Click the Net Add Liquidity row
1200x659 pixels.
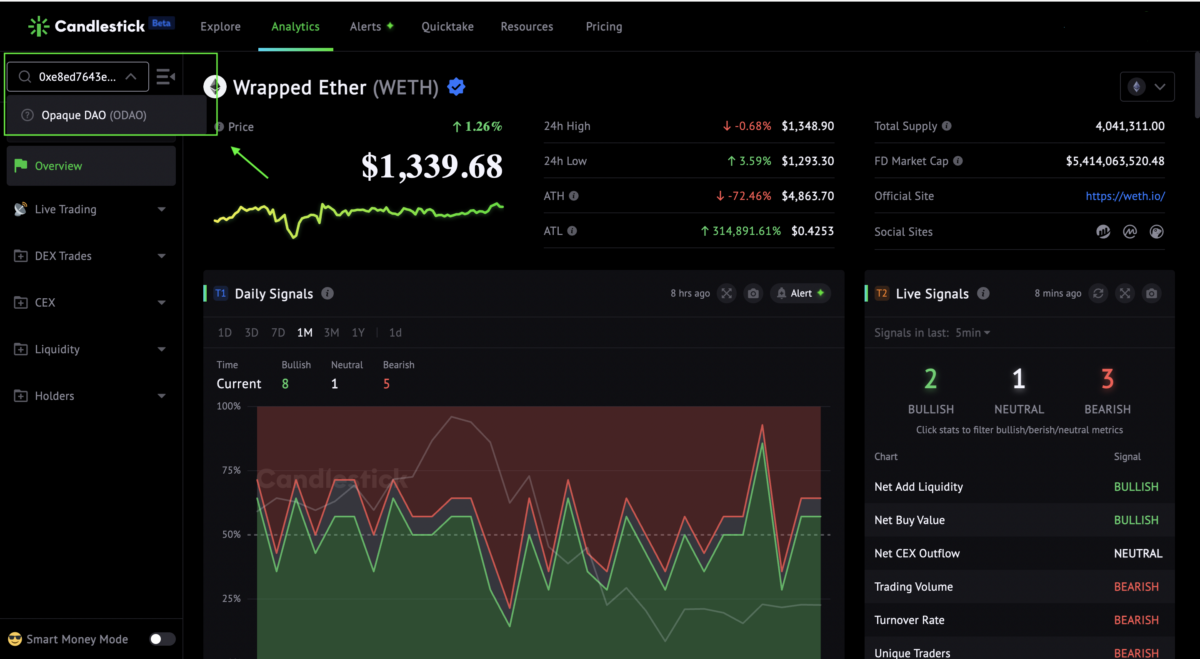(x=1018, y=487)
